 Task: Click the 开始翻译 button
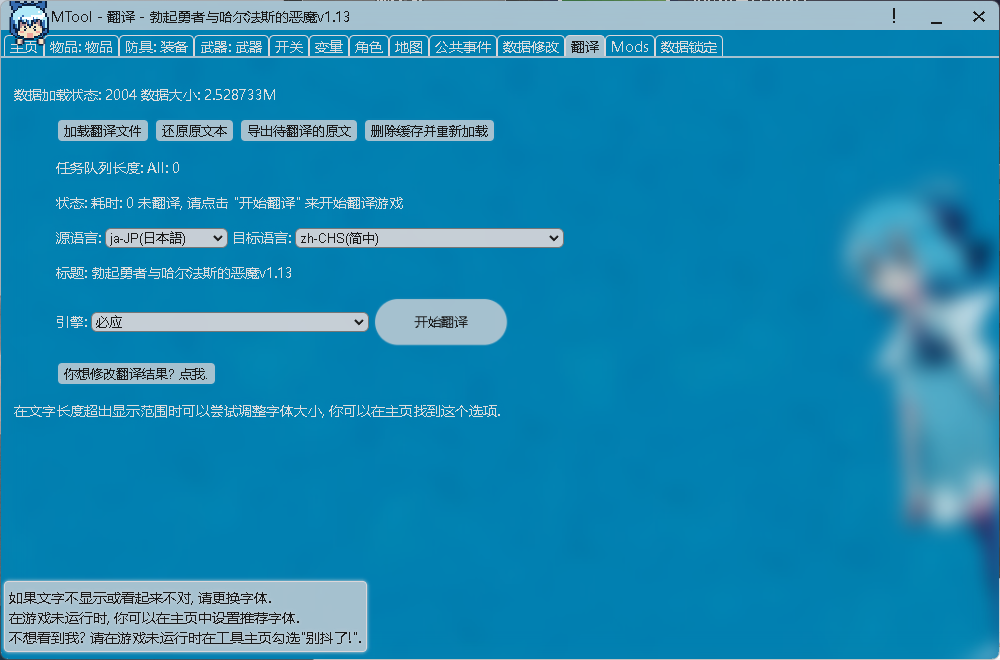coord(440,322)
